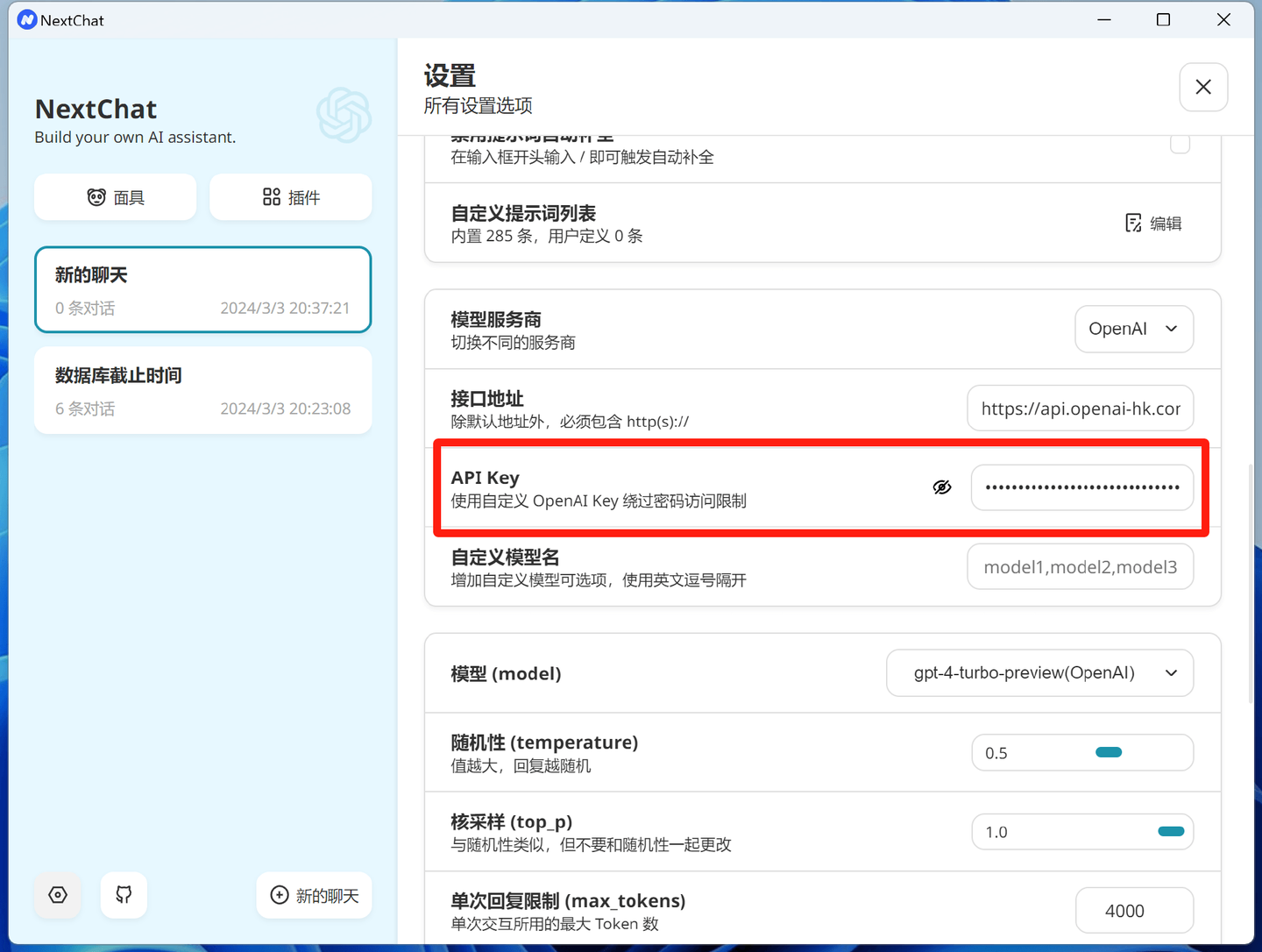Click the NextChat icon in the title bar

point(25,19)
